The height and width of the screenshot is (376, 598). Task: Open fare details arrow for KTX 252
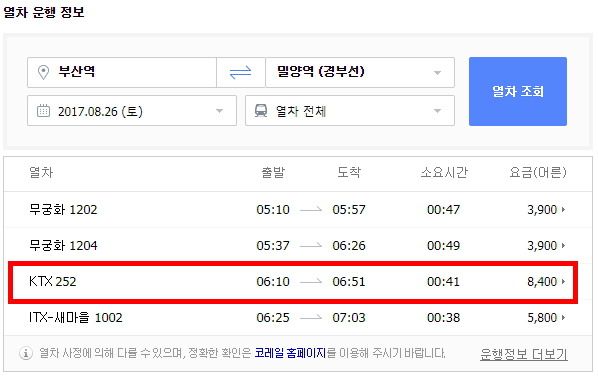click(563, 281)
